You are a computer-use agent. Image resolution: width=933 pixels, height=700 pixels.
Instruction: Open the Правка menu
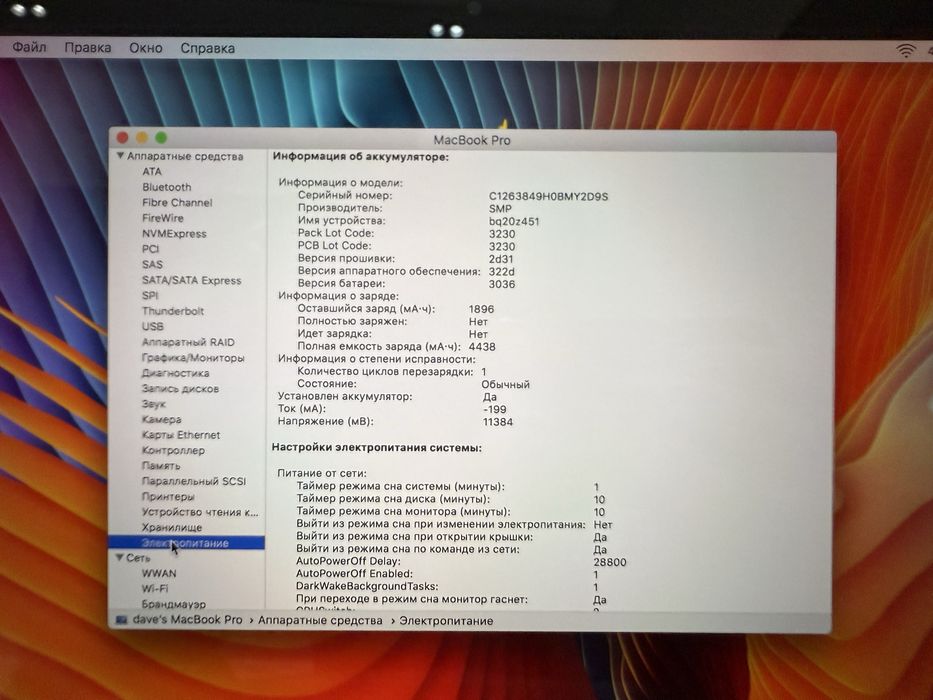click(x=87, y=48)
